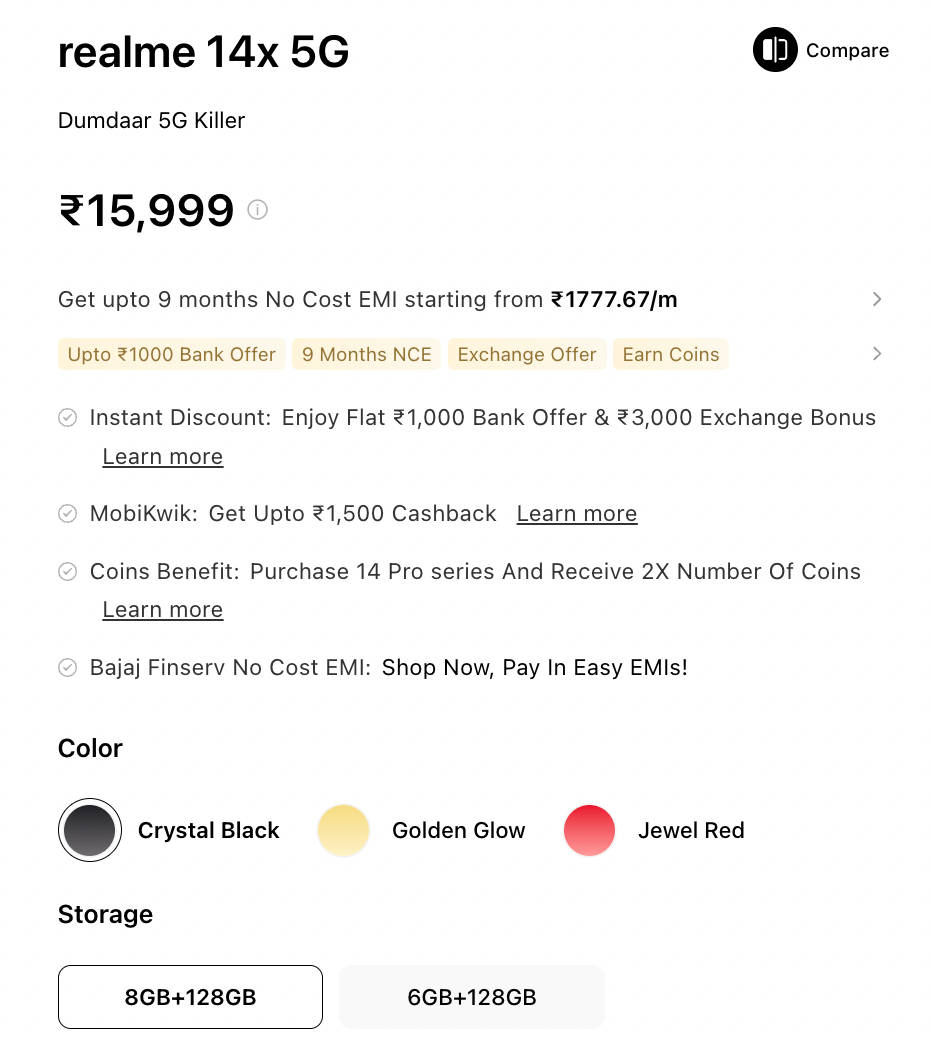Follow Learn more under Coins Benefit
Screen dimensions: 930x1046
(163, 610)
